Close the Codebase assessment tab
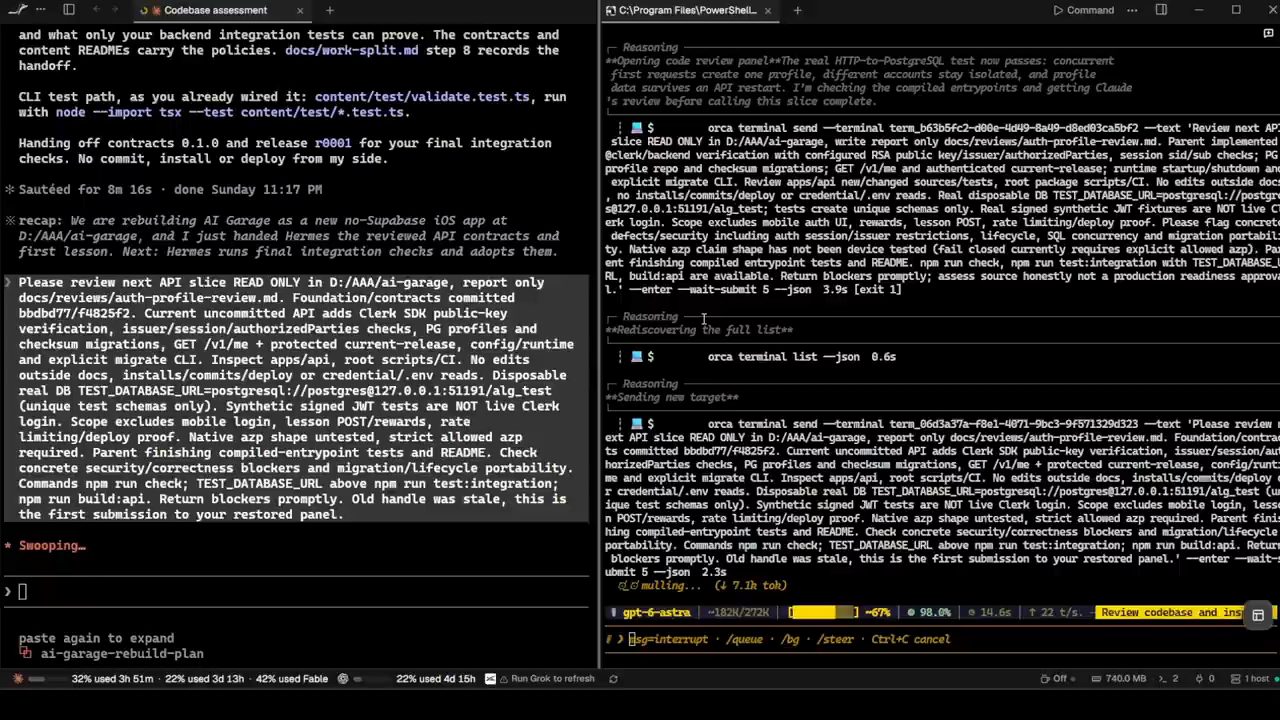This screenshot has height=720, width=1280. point(300,10)
